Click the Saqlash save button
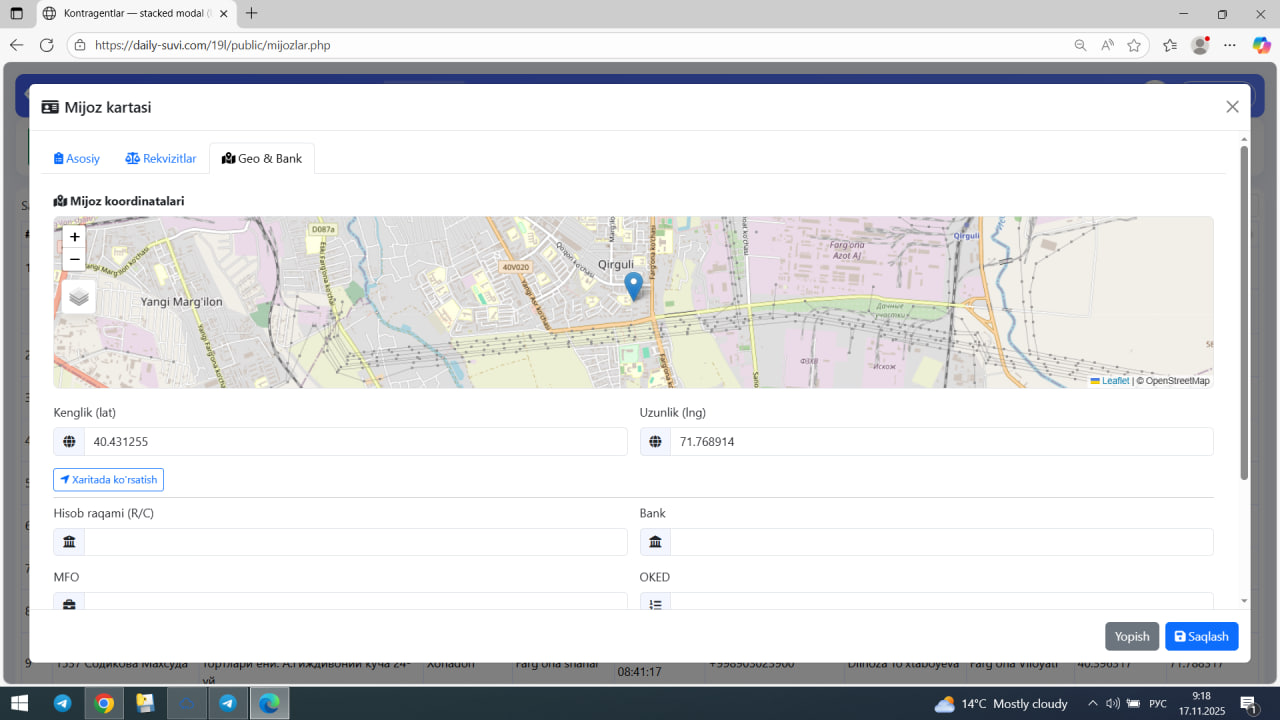 pyautogui.click(x=1201, y=636)
